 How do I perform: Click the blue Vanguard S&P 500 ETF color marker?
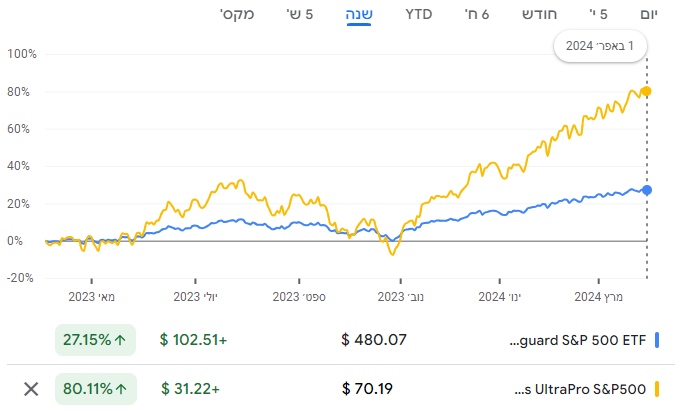(x=658, y=340)
